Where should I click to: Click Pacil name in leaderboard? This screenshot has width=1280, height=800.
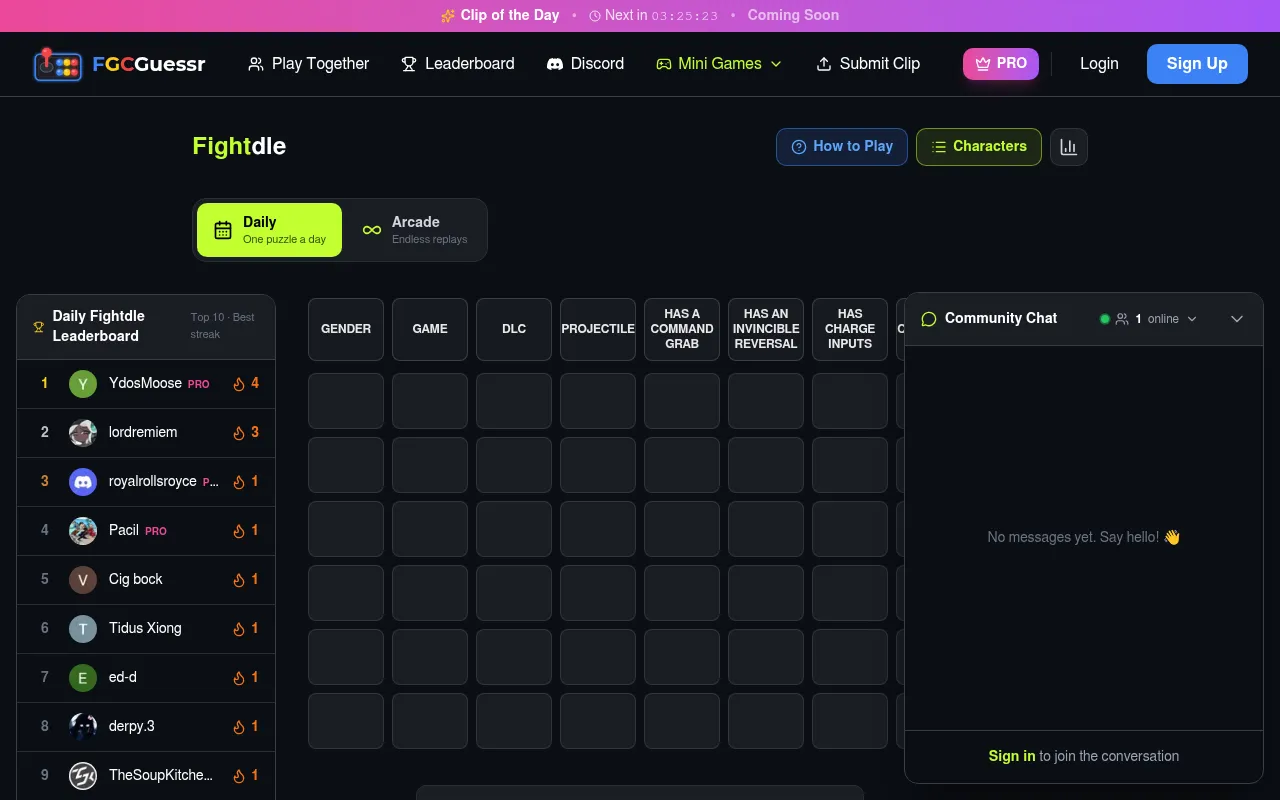point(124,531)
